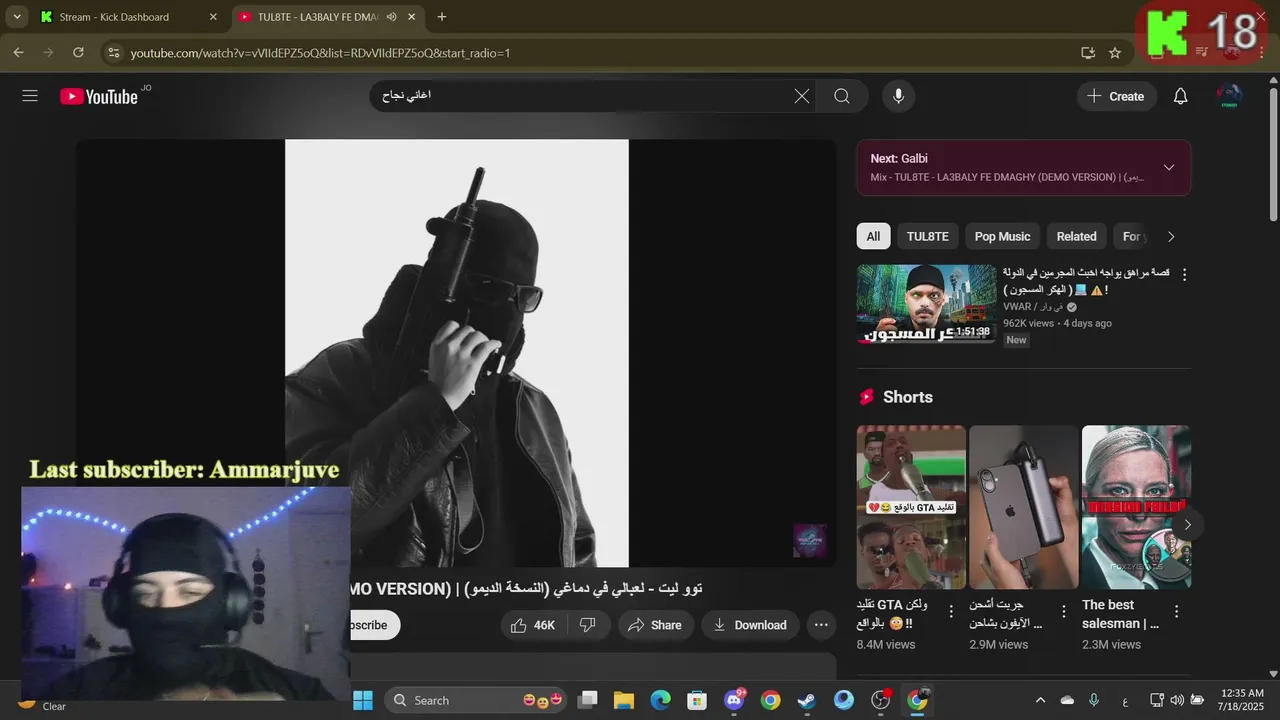Viewport: 1280px width, 720px height.
Task: Open the YouTube account avatar menu
Action: pos(1229,96)
